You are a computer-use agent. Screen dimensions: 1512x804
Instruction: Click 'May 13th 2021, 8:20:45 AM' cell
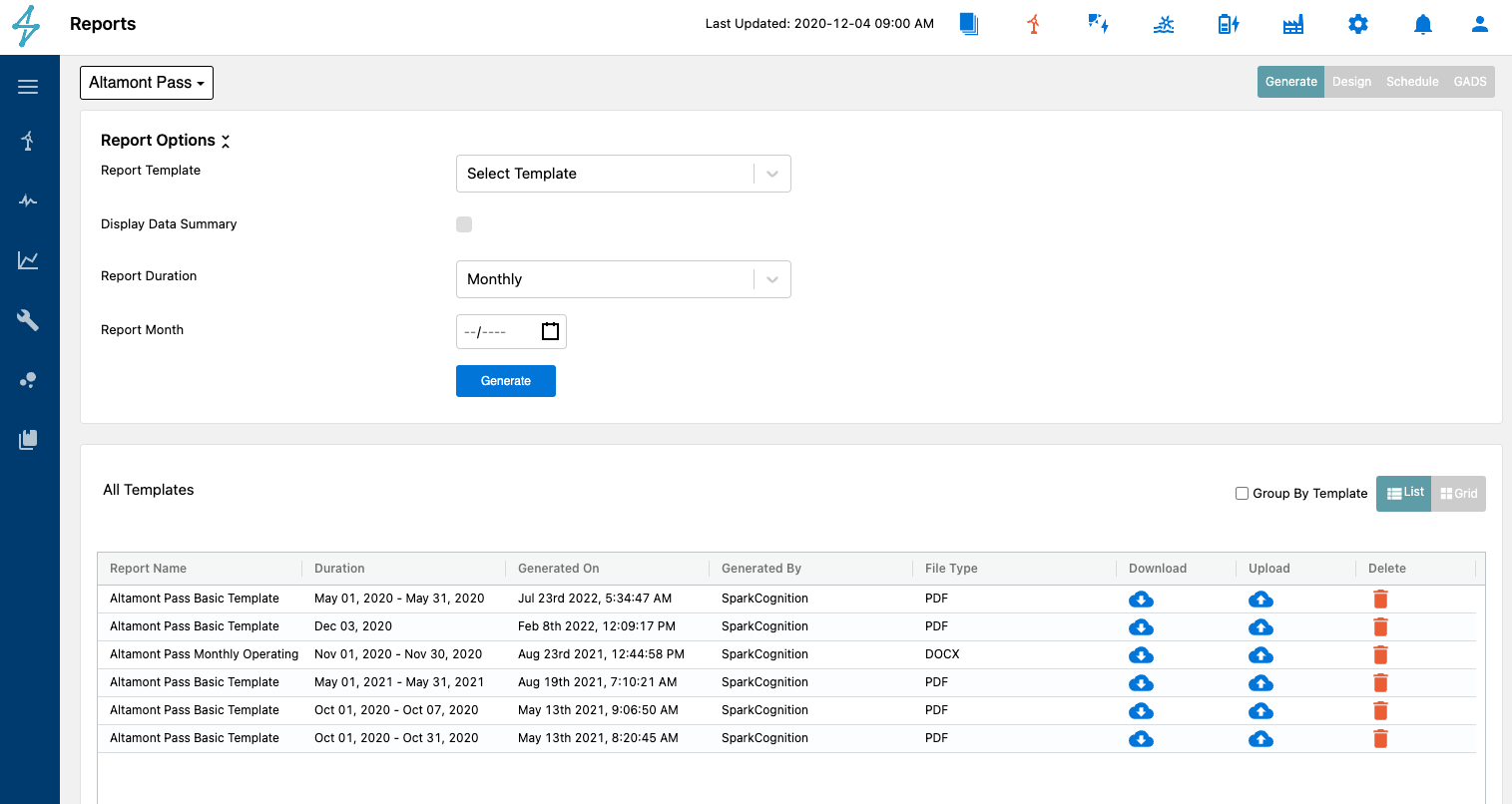point(598,738)
